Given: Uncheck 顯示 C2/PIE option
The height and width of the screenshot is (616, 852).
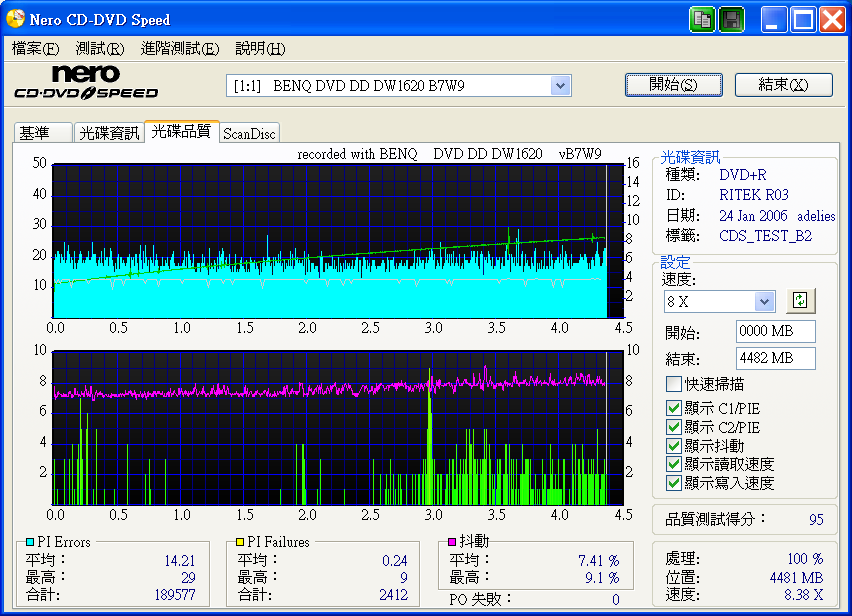Looking at the screenshot, I should pos(673,427).
